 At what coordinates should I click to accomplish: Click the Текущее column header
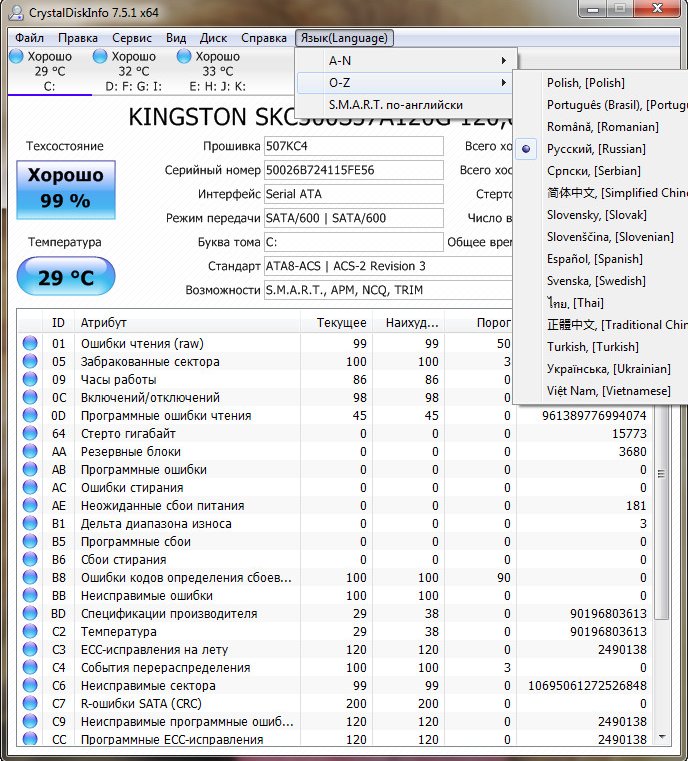click(x=336, y=323)
